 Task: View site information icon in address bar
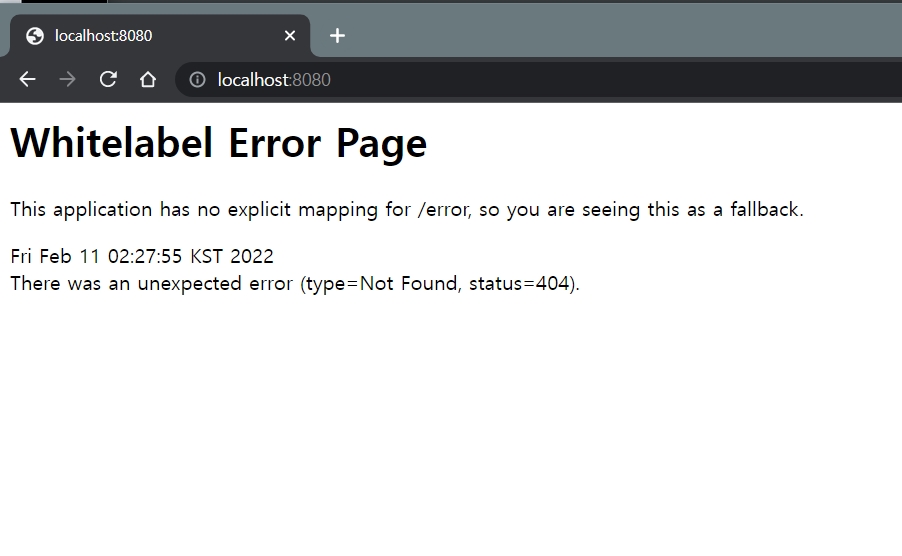tap(197, 79)
